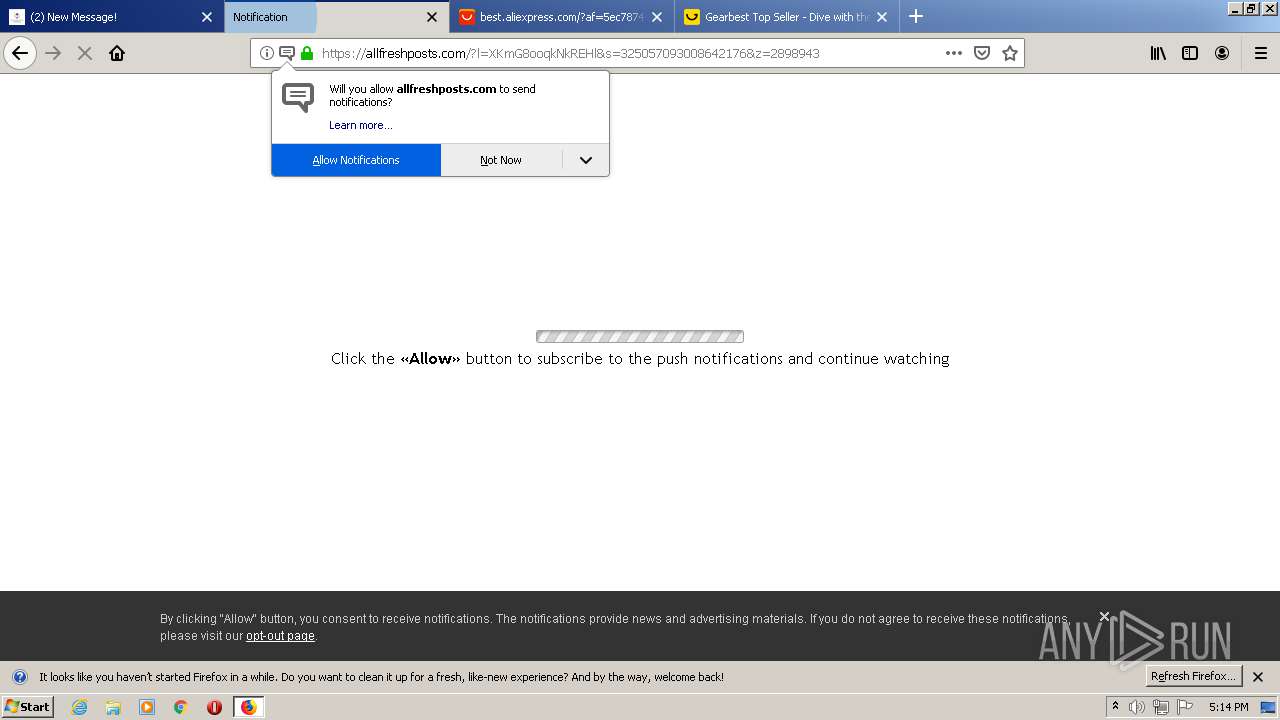Screen dimensions: 1280x720
Task: Show site information icon in address bar
Action: (x=267, y=53)
